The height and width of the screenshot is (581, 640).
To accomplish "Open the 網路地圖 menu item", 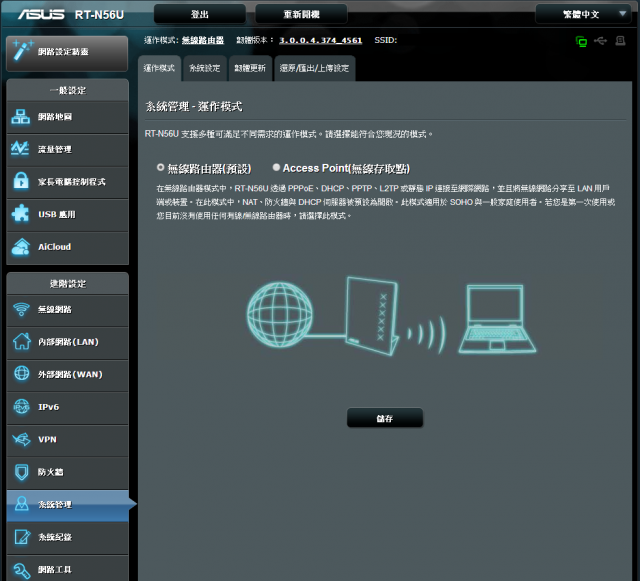I will pyautogui.click(x=67, y=117).
